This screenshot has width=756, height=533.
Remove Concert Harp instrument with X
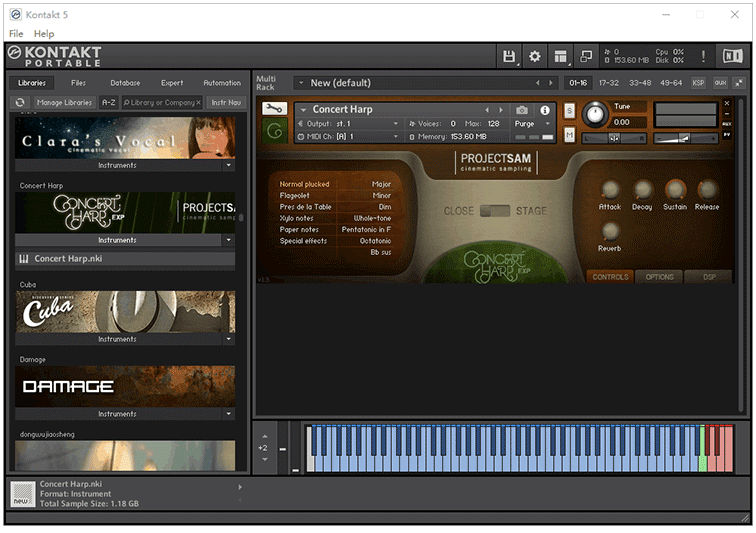pos(727,103)
